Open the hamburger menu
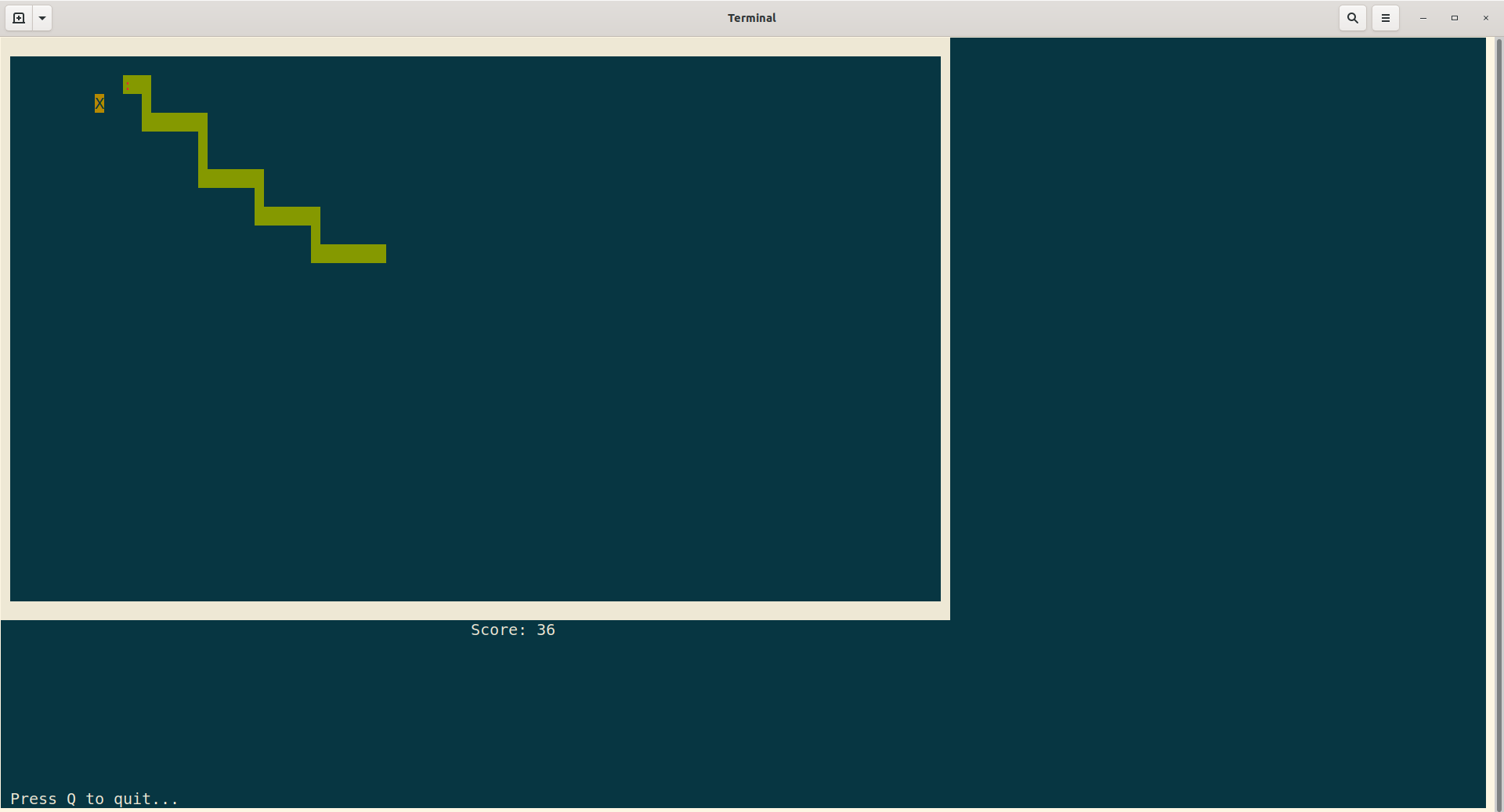This screenshot has height=812, width=1504. pyautogui.click(x=1385, y=17)
